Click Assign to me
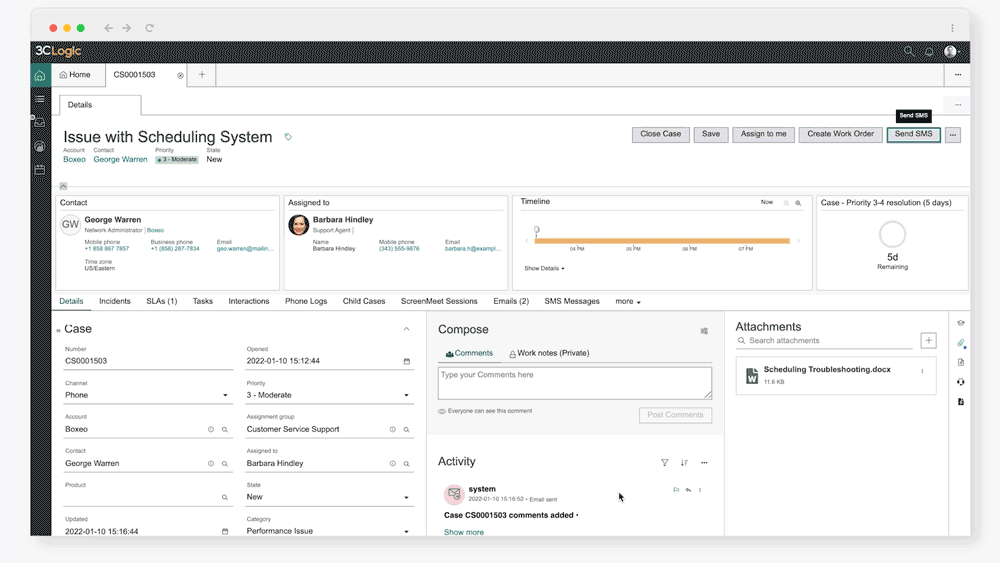Viewport: 1000px width, 563px height. [763, 135]
